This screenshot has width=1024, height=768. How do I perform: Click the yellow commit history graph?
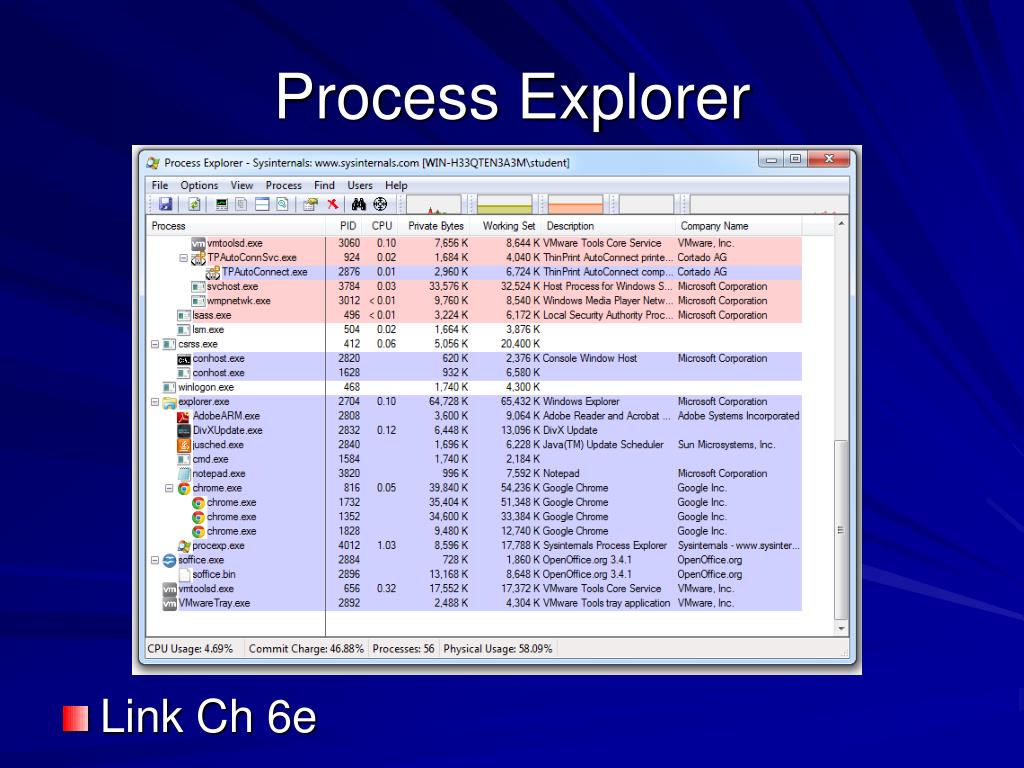(x=505, y=204)
